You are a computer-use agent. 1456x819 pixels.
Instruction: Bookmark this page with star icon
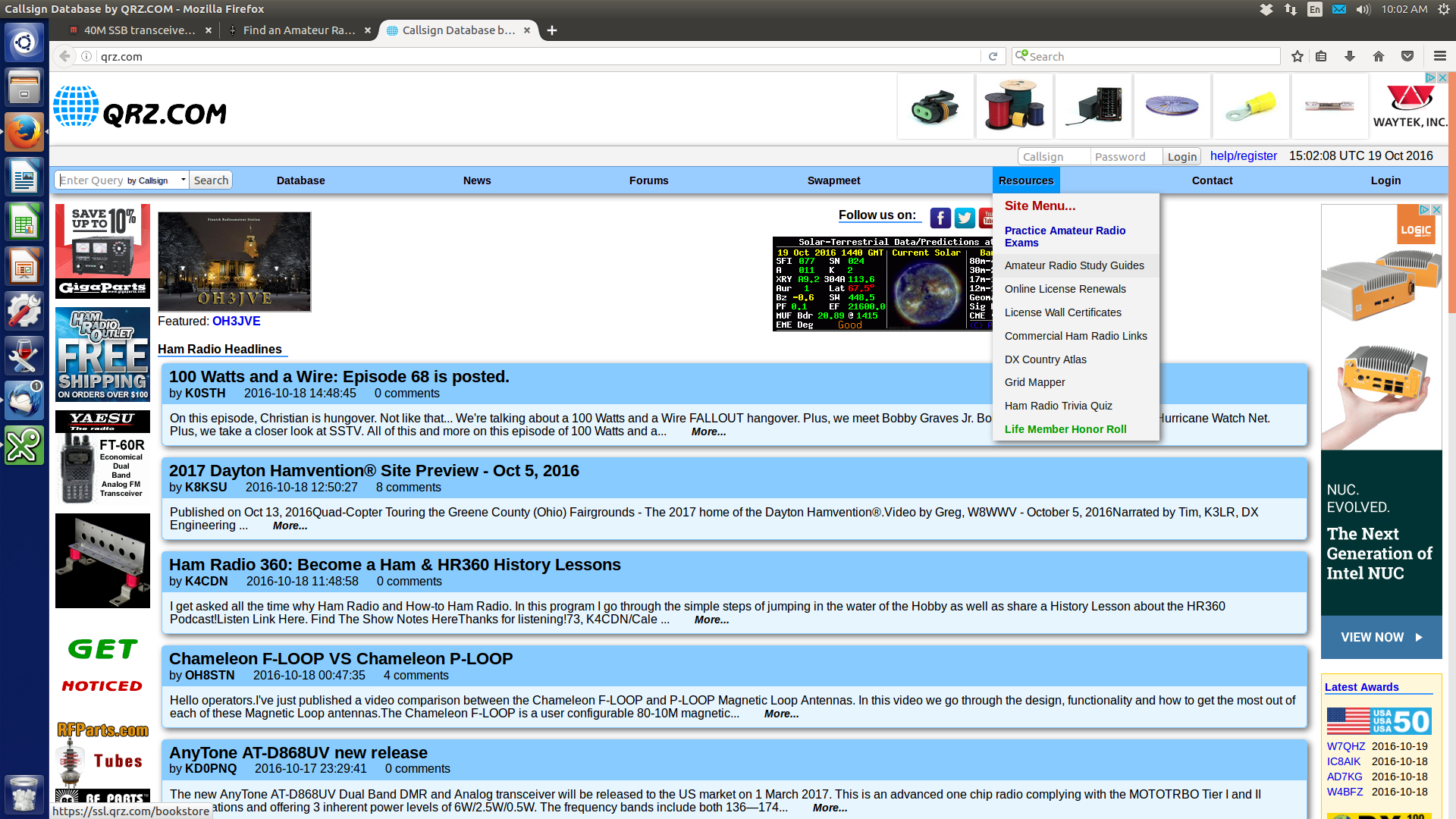point(1298,56)
